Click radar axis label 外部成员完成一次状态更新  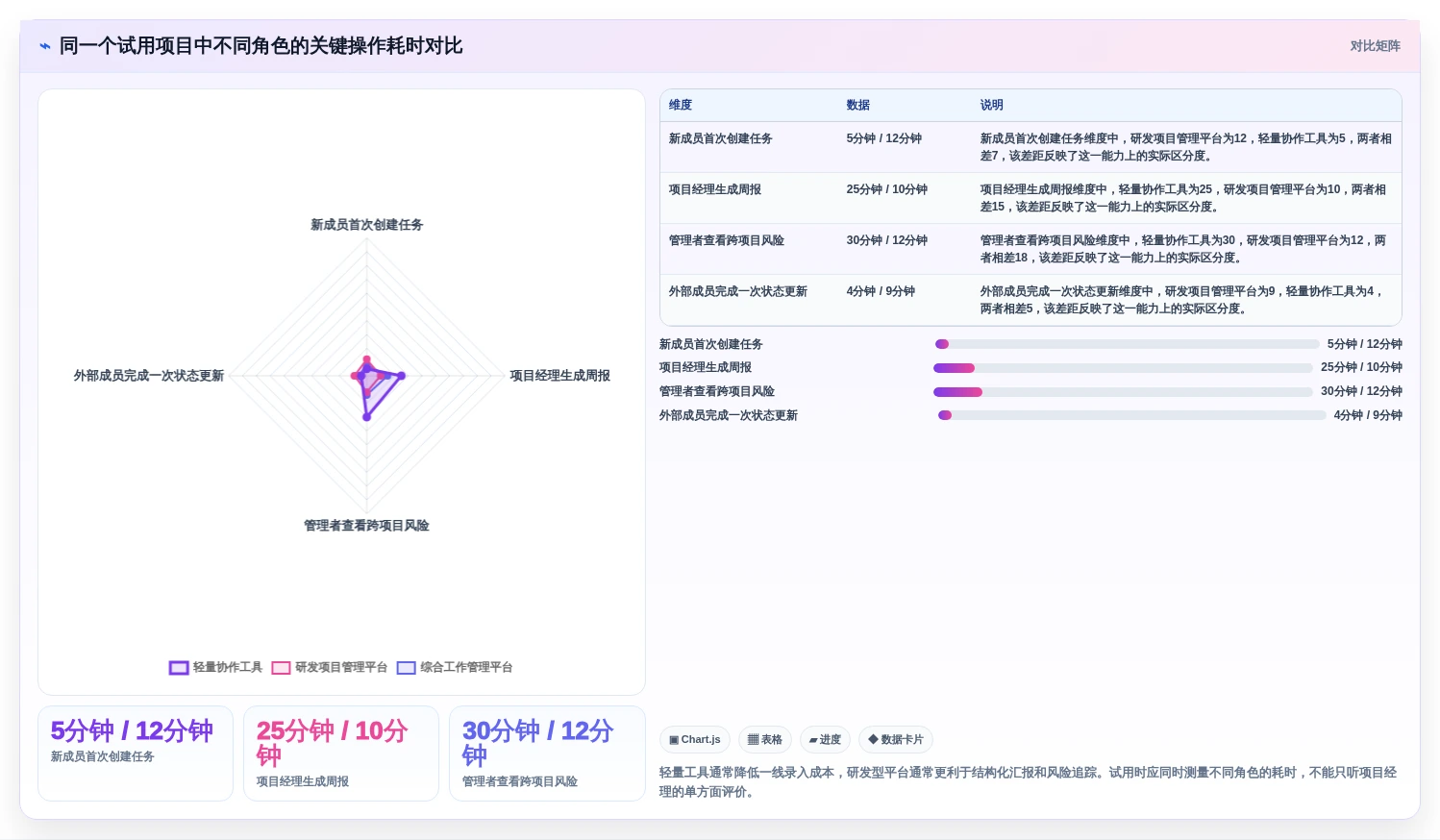(149, 376)
